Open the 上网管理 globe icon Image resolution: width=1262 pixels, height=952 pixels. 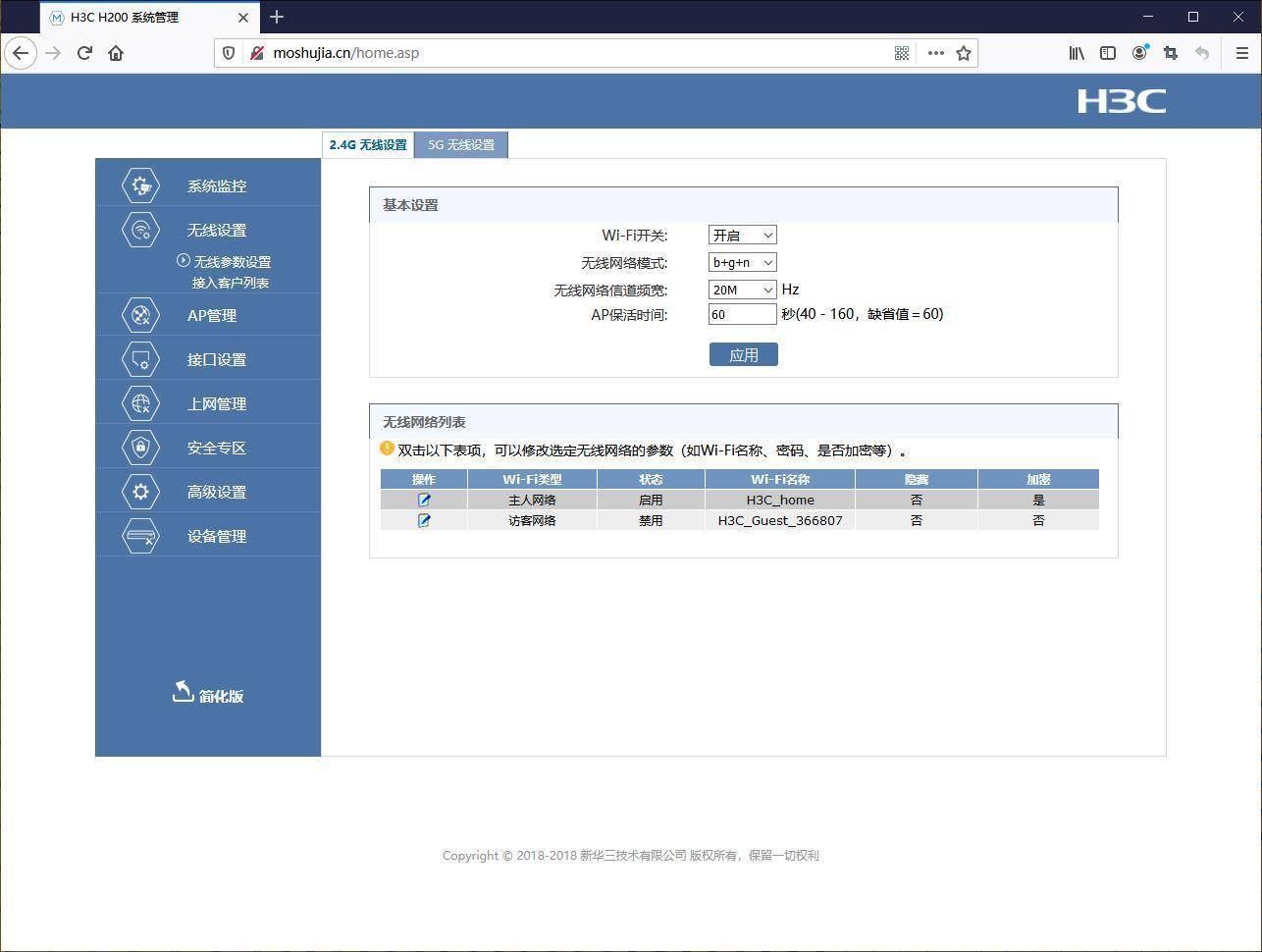tap(140, 403)
